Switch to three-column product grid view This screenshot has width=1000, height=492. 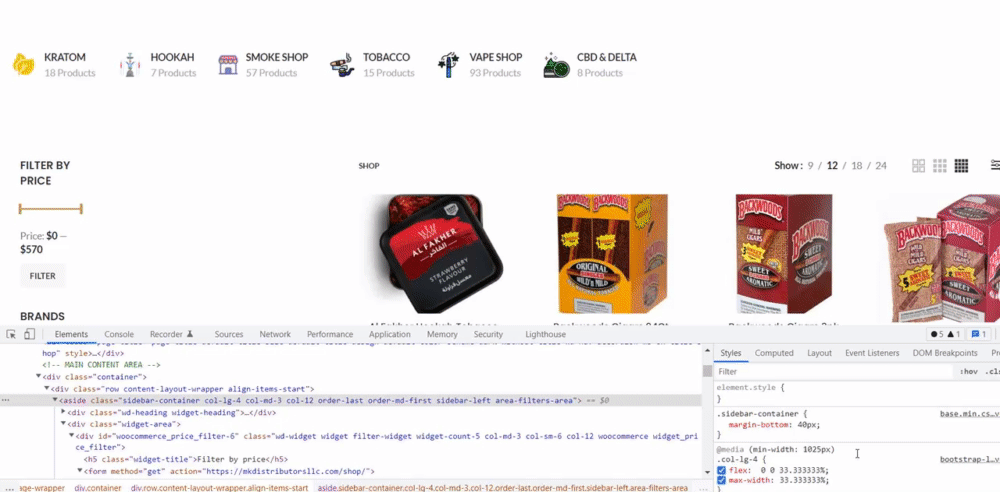[939, 166]
